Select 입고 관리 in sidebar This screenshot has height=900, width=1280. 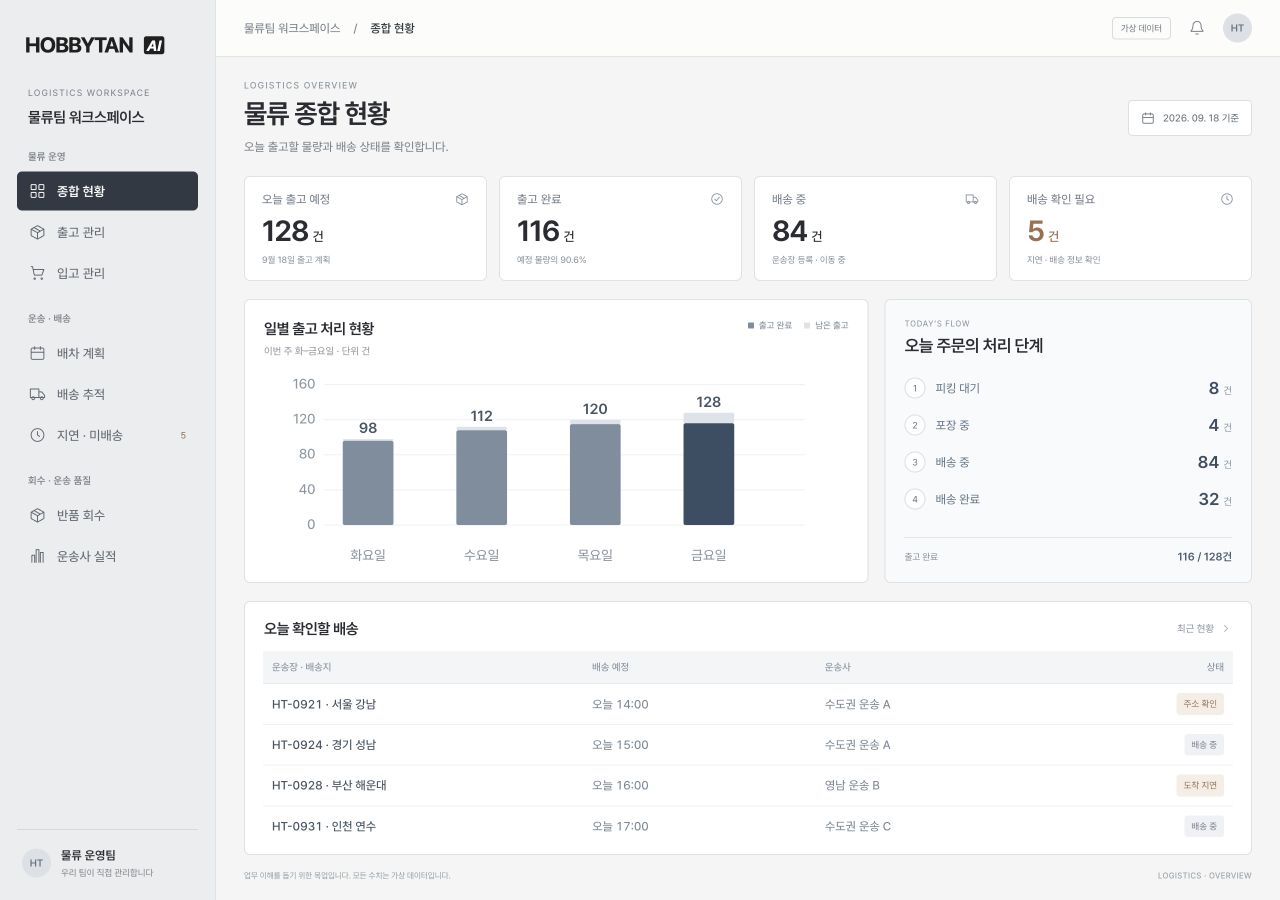coord(107,273)
